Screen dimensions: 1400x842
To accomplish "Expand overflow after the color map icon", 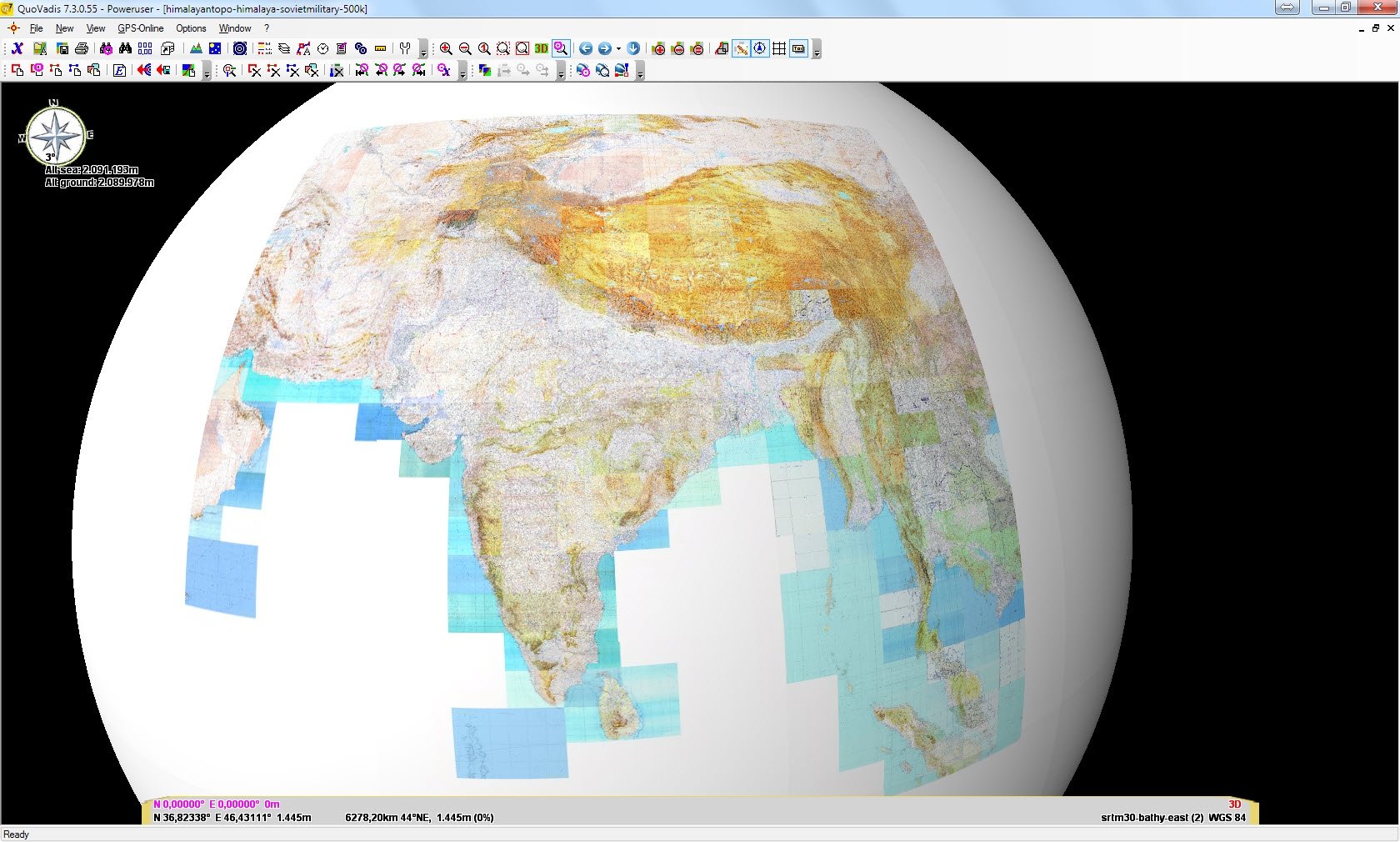I will coord(207,71).
